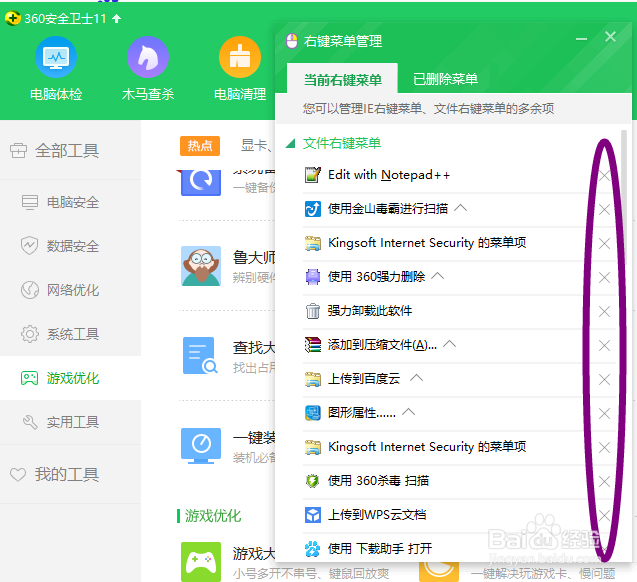Click the upgrade arrow beside 360安全卫士11

[117, 18]
